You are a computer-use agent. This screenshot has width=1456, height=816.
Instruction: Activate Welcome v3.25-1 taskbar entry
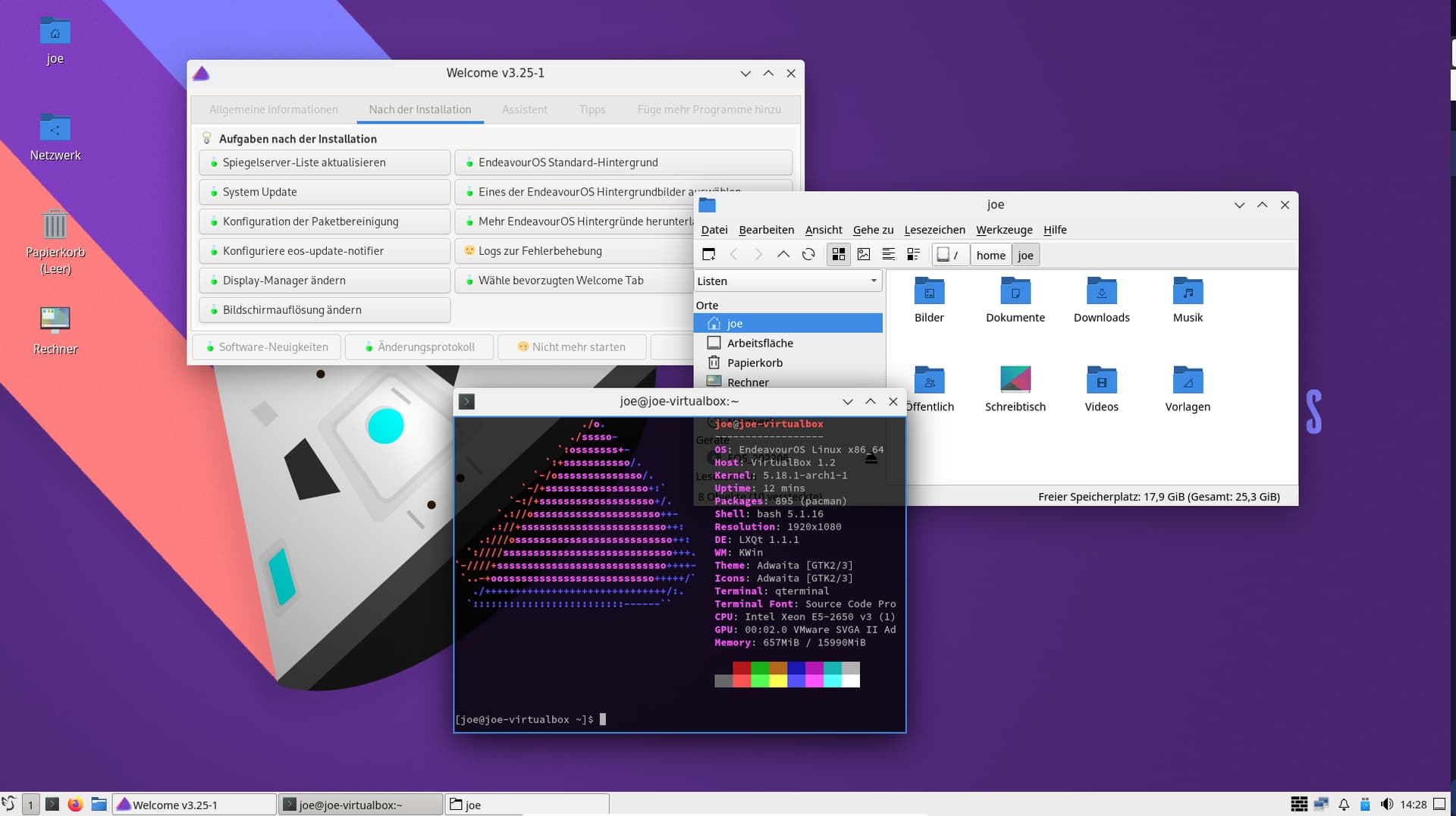click(194, 804)
